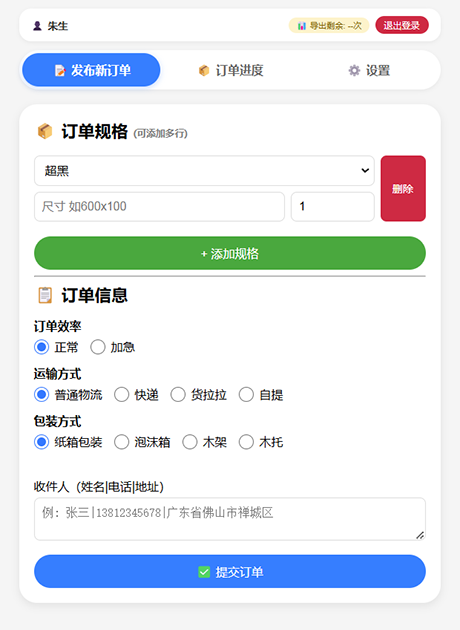
Task: Click the box icon next to 订单规格 heading
Action: (x=45, y=131)
